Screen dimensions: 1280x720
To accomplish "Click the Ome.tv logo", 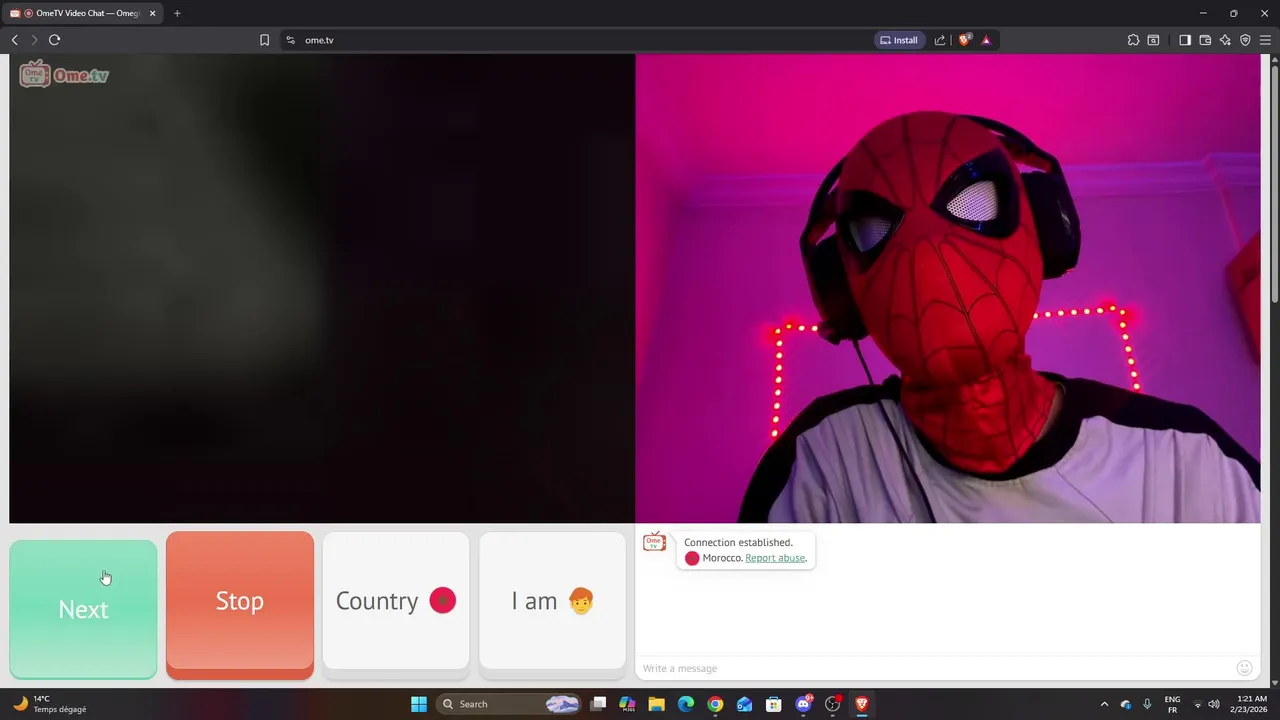I will pos(64,75).
